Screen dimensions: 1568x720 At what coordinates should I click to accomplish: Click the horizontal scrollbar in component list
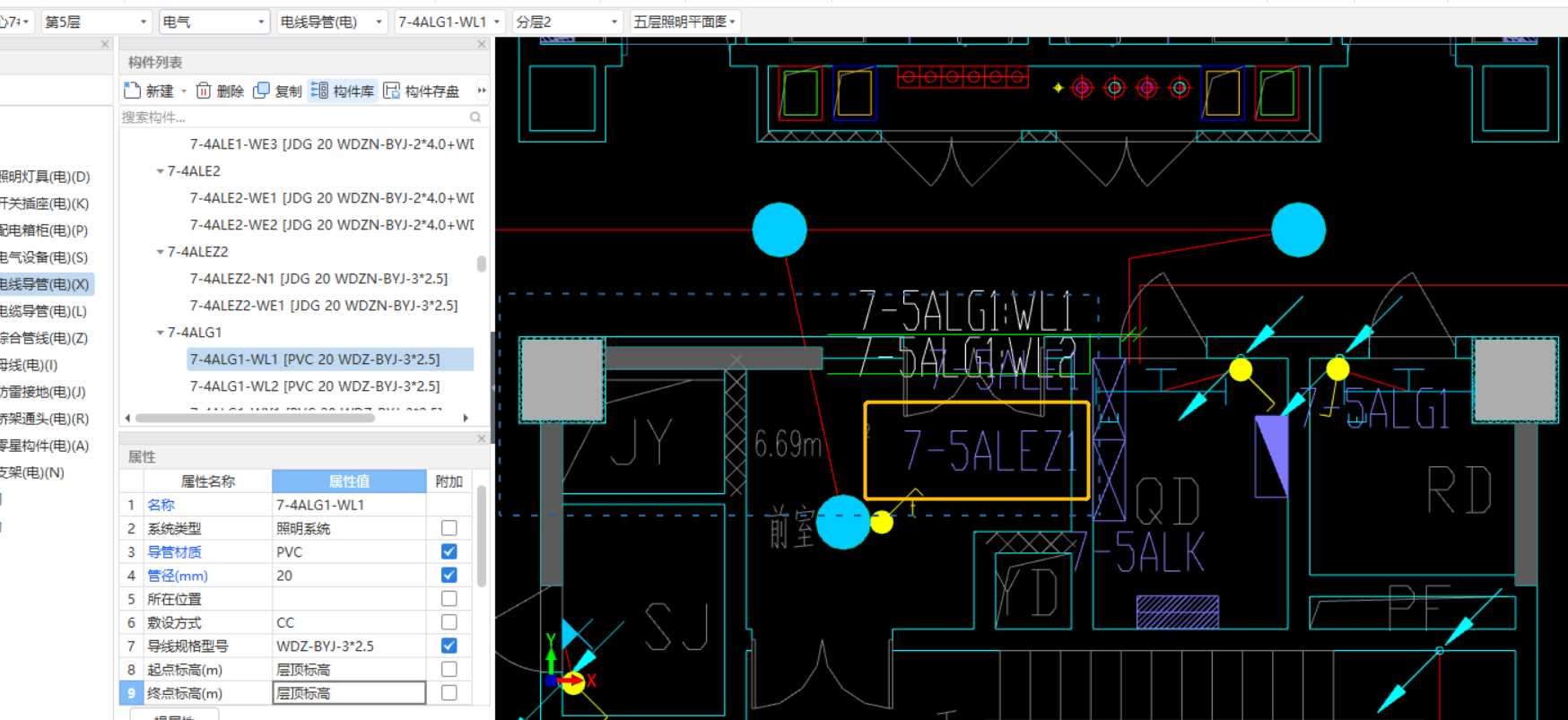(x=255, y=418)
